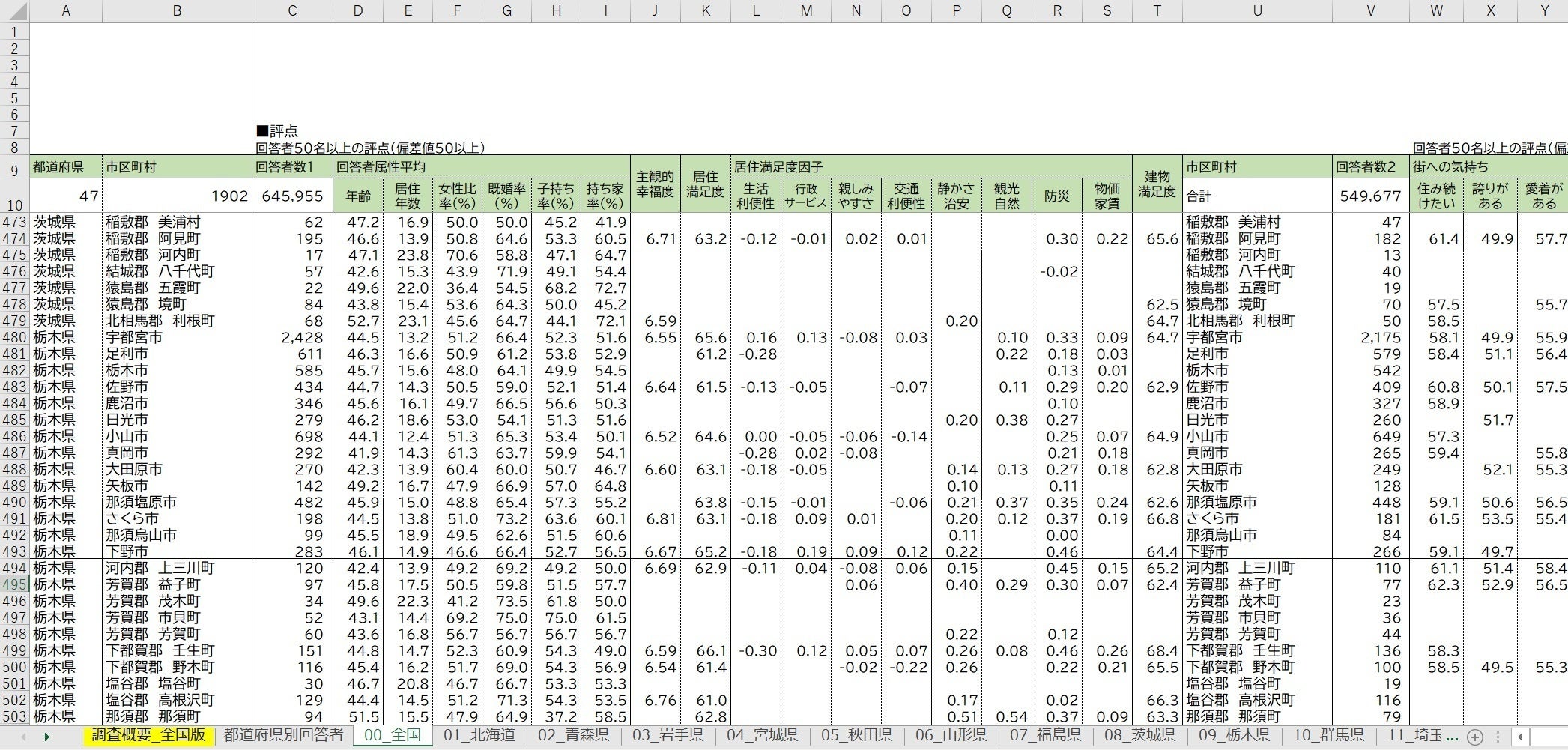Click the 居住満足度 header cell
This screenshot has width=1568, height=750.
point(705,184)
